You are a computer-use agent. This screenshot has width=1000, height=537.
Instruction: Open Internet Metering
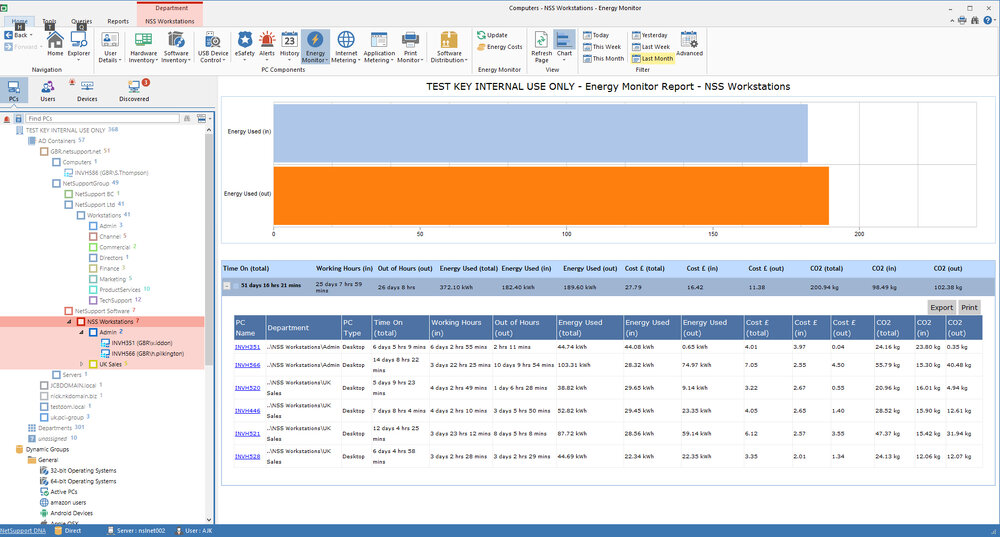(x=346, y=47)
